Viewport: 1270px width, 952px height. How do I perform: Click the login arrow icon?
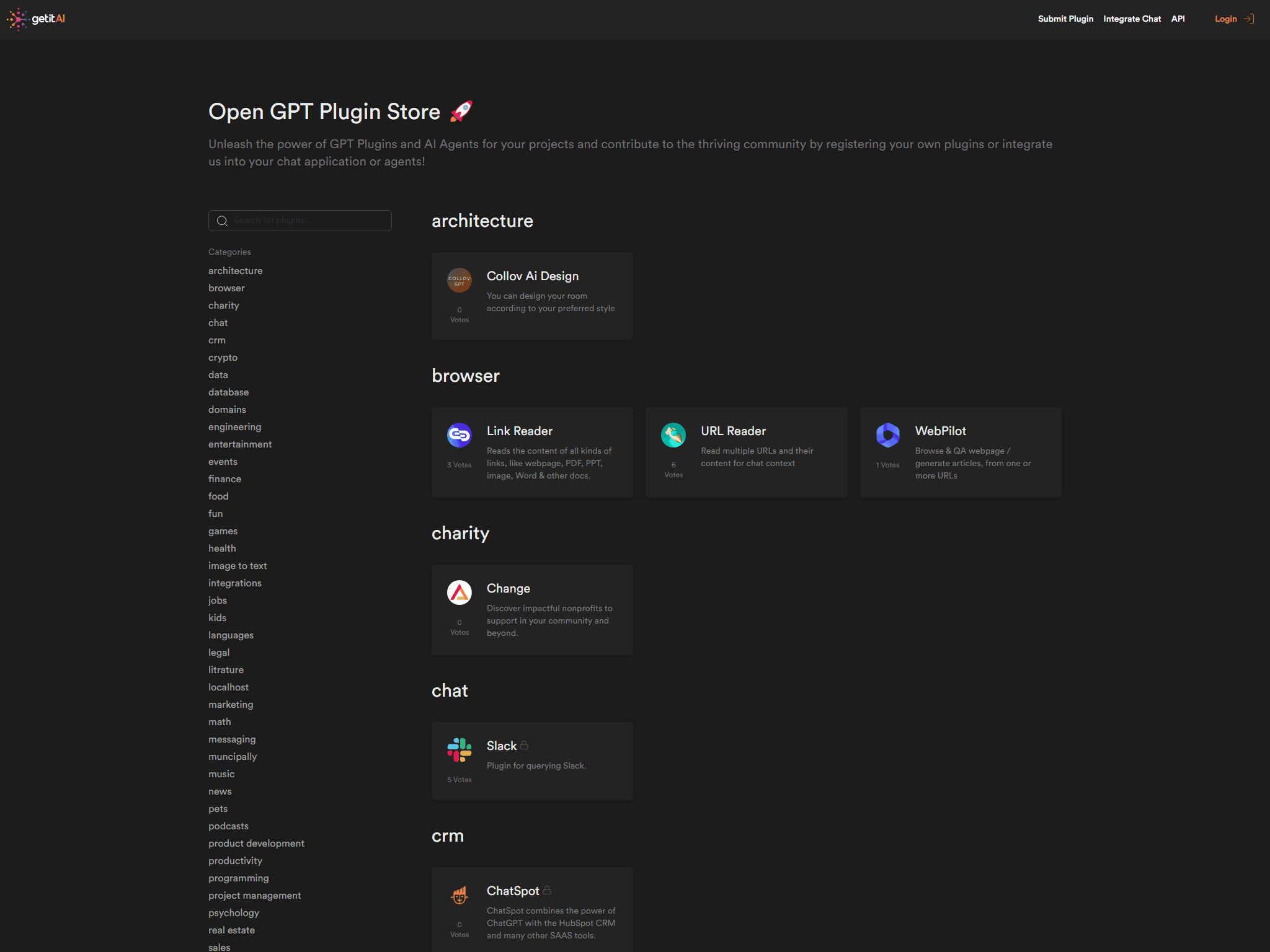click(x=1249, y=19)
